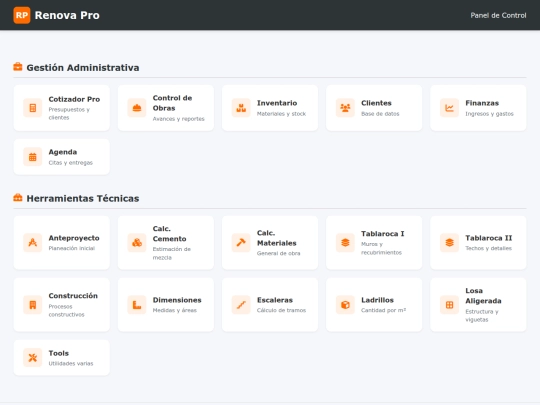This screenshot has width=540, height=405.
Task: Open the Calc. Cemento card
Action: pos(166,243)
